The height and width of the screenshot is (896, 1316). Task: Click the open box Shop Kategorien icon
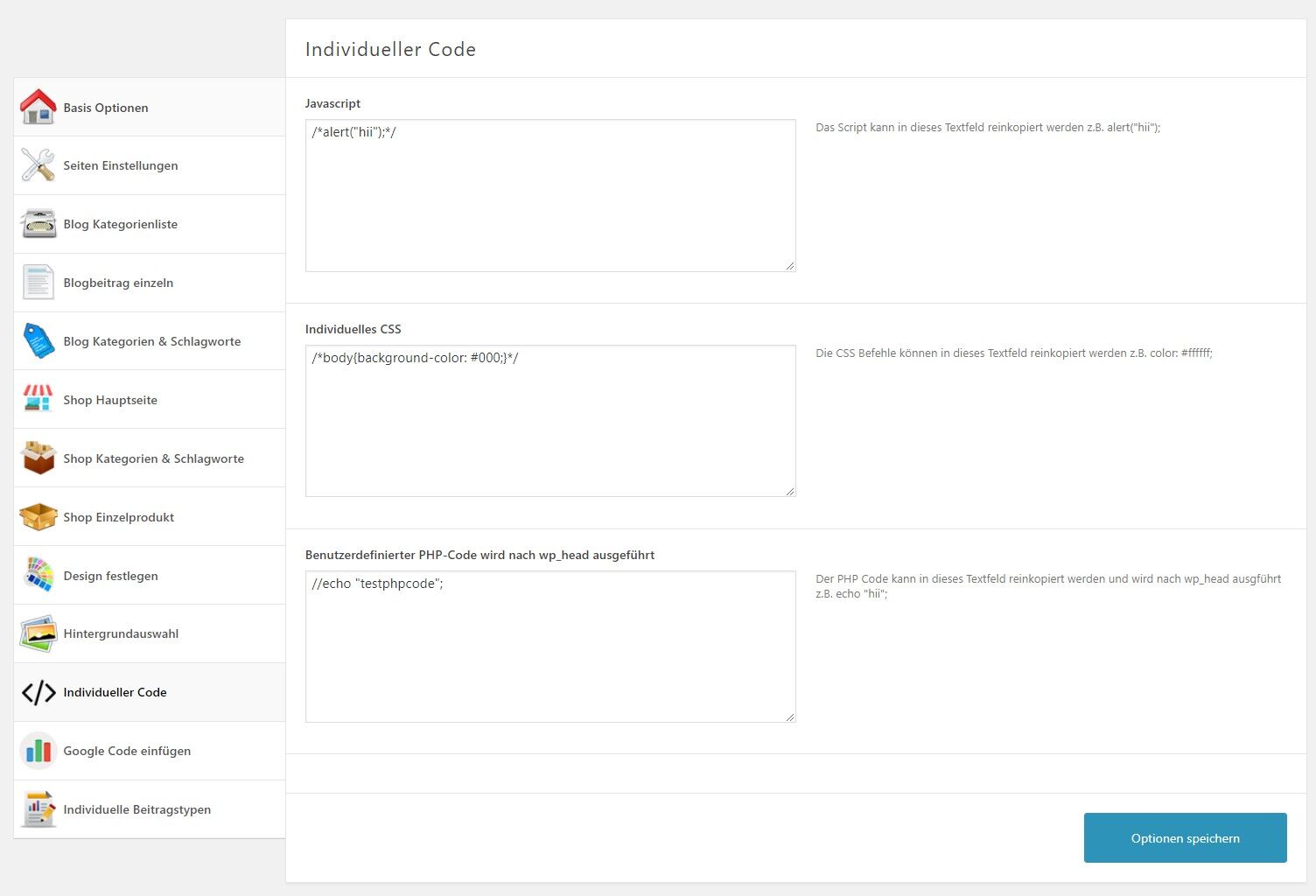point(38,458)
